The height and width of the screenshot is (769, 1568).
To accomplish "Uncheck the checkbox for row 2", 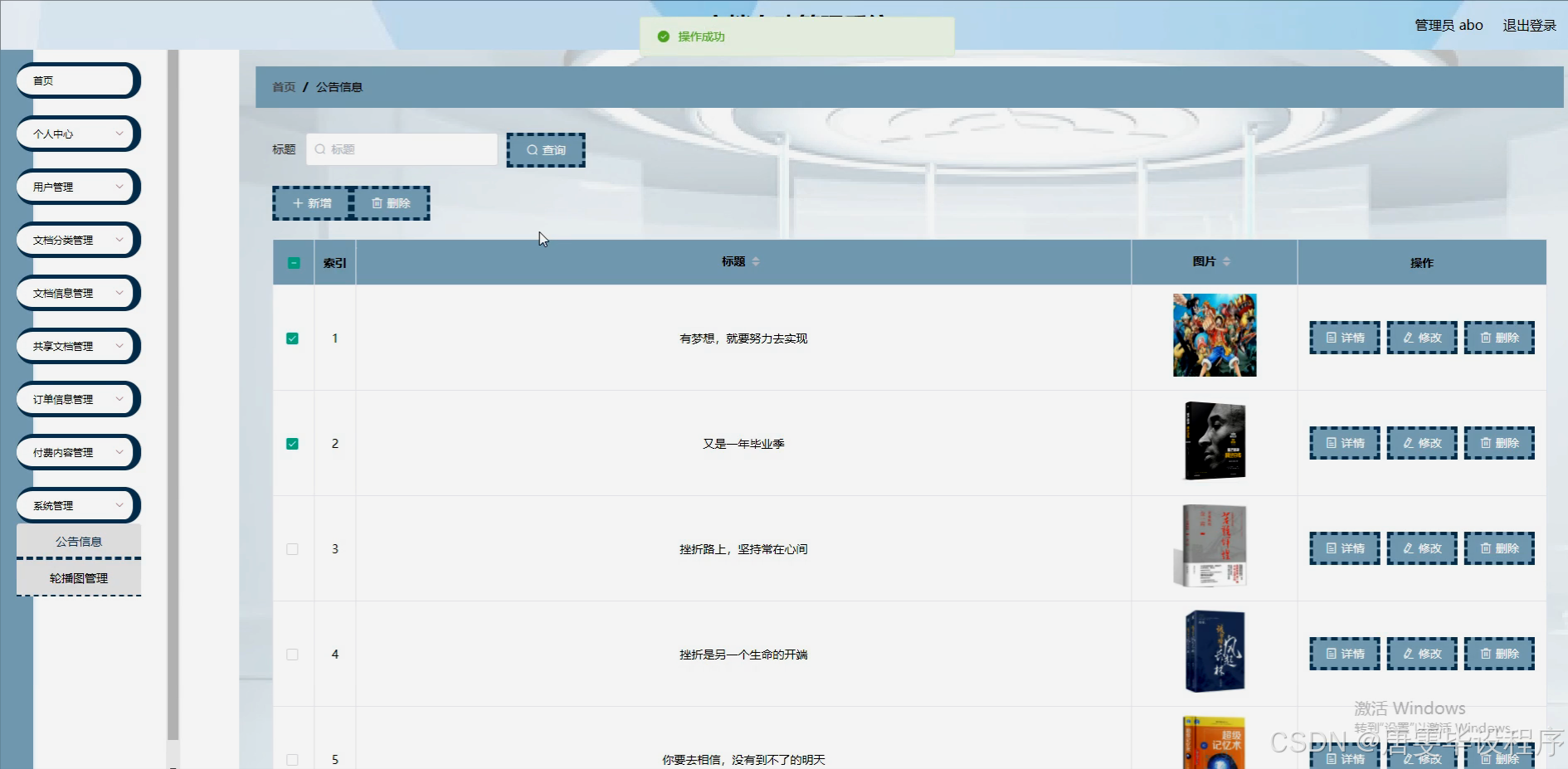I will click(x=292, y=444).
